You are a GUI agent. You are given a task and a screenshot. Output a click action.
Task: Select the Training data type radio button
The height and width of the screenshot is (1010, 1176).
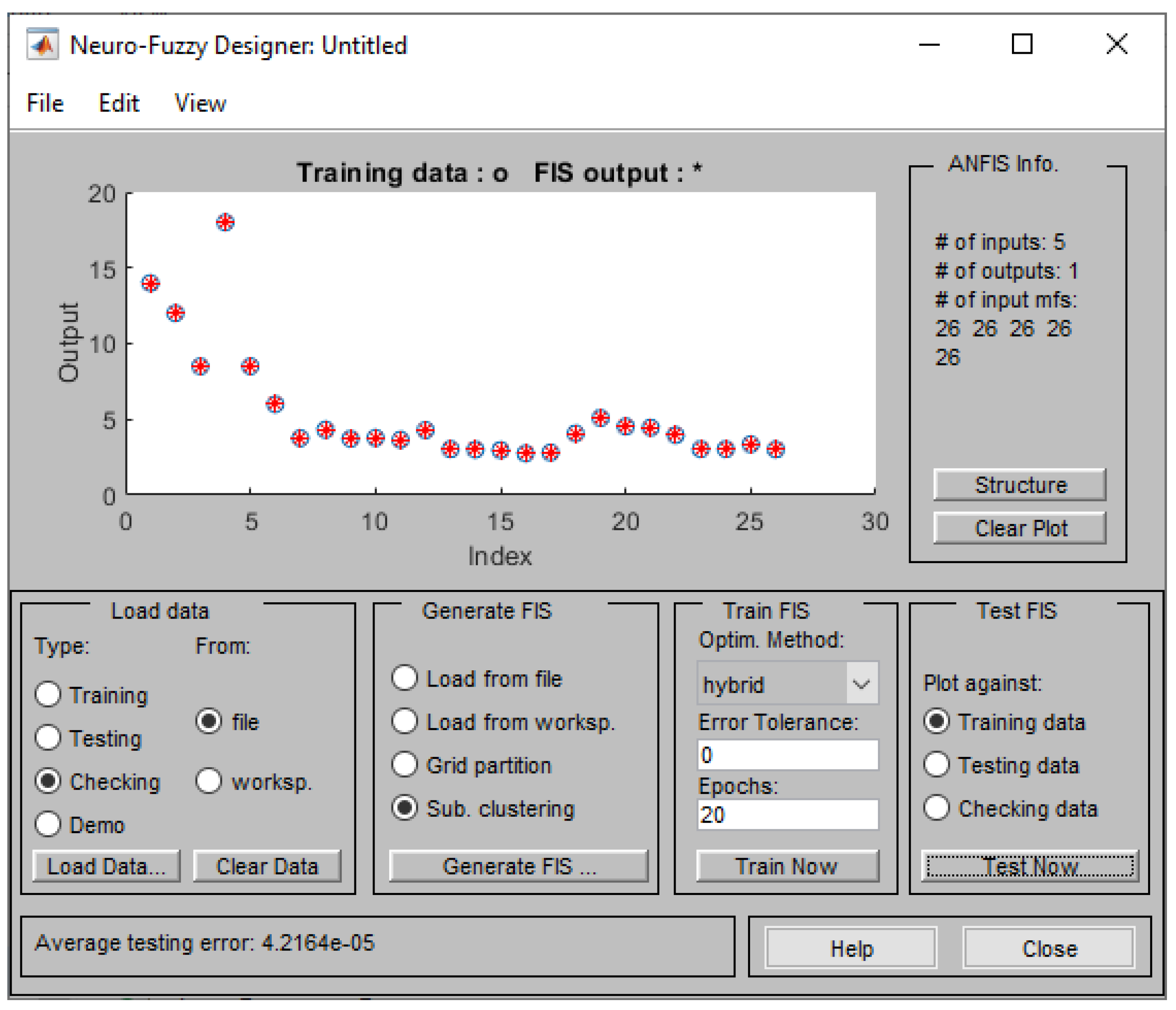48,694
